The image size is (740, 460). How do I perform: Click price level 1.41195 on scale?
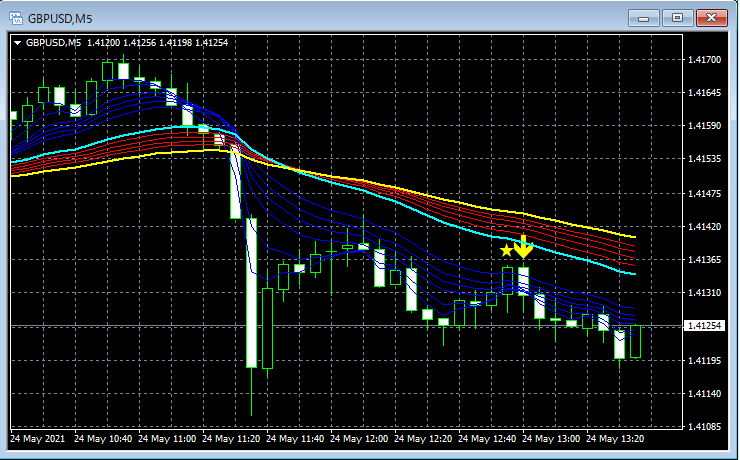pos(705,360)
